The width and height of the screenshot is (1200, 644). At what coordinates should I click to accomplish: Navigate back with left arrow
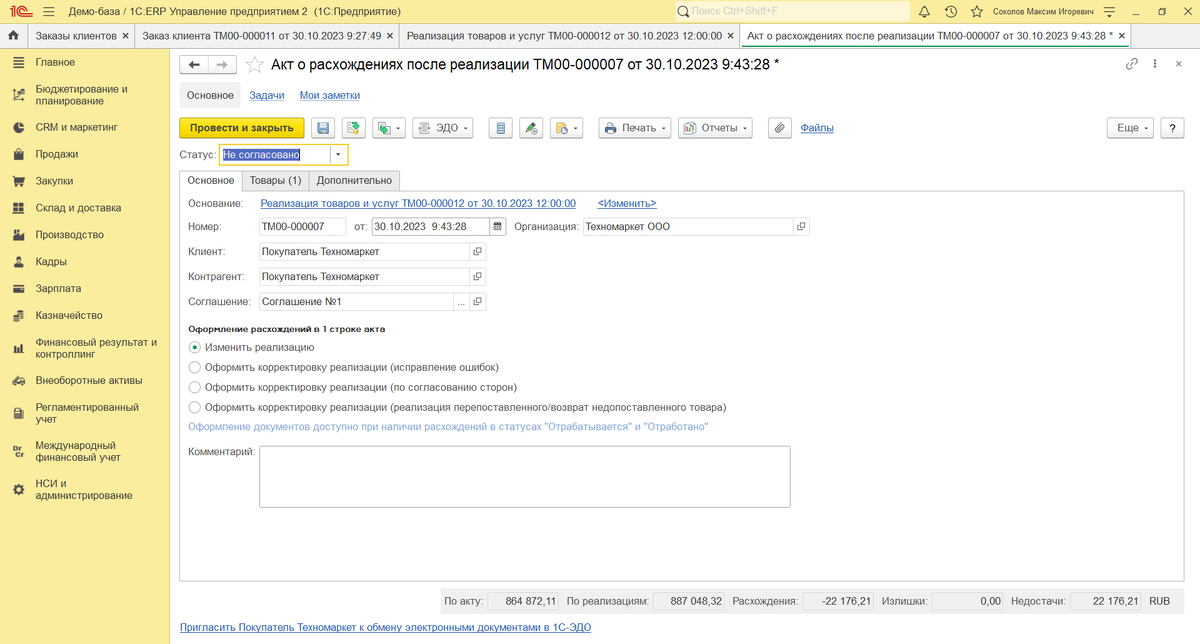(194, 64)
